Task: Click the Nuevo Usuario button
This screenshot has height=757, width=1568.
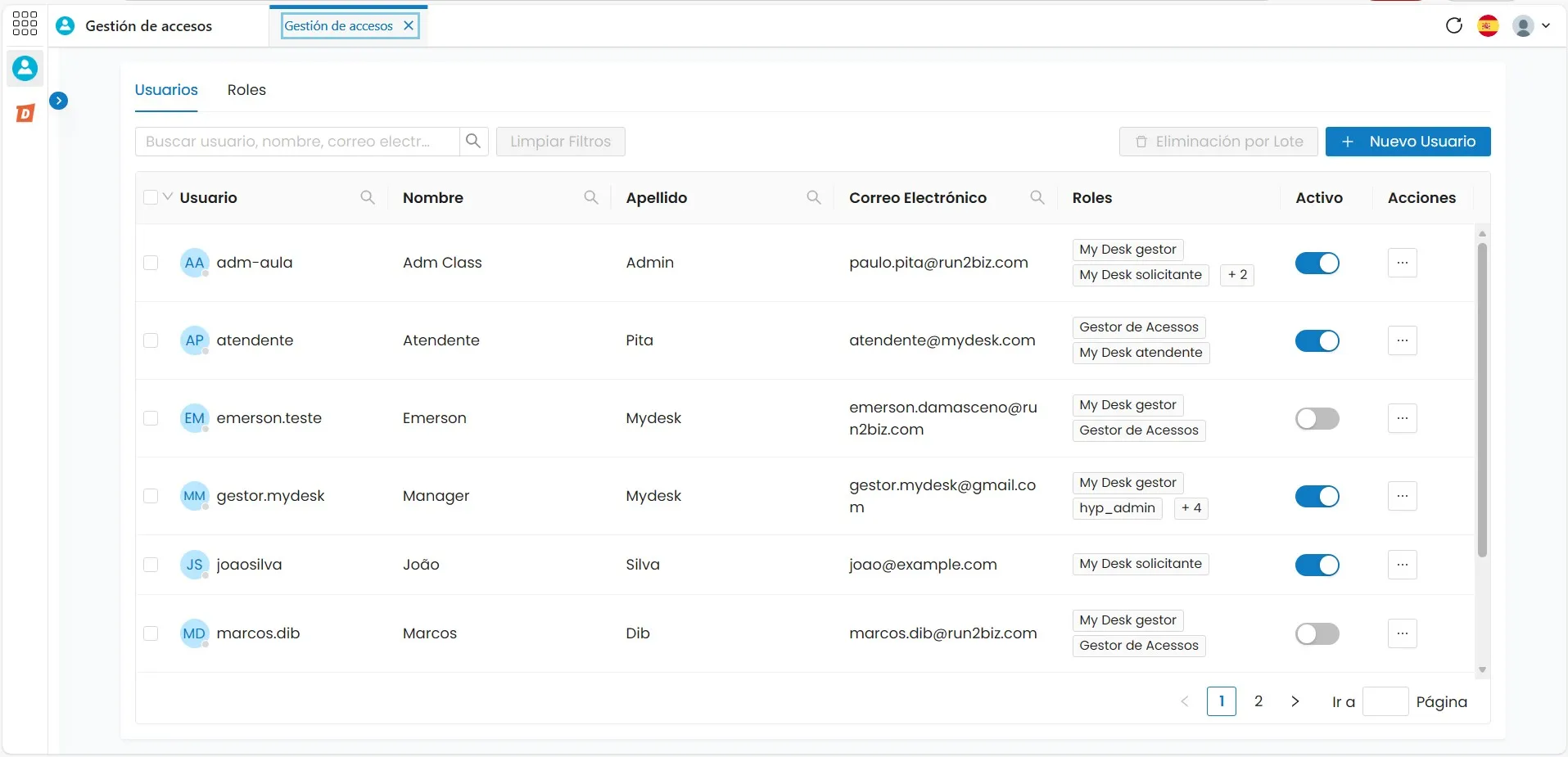Action: 1408,141
